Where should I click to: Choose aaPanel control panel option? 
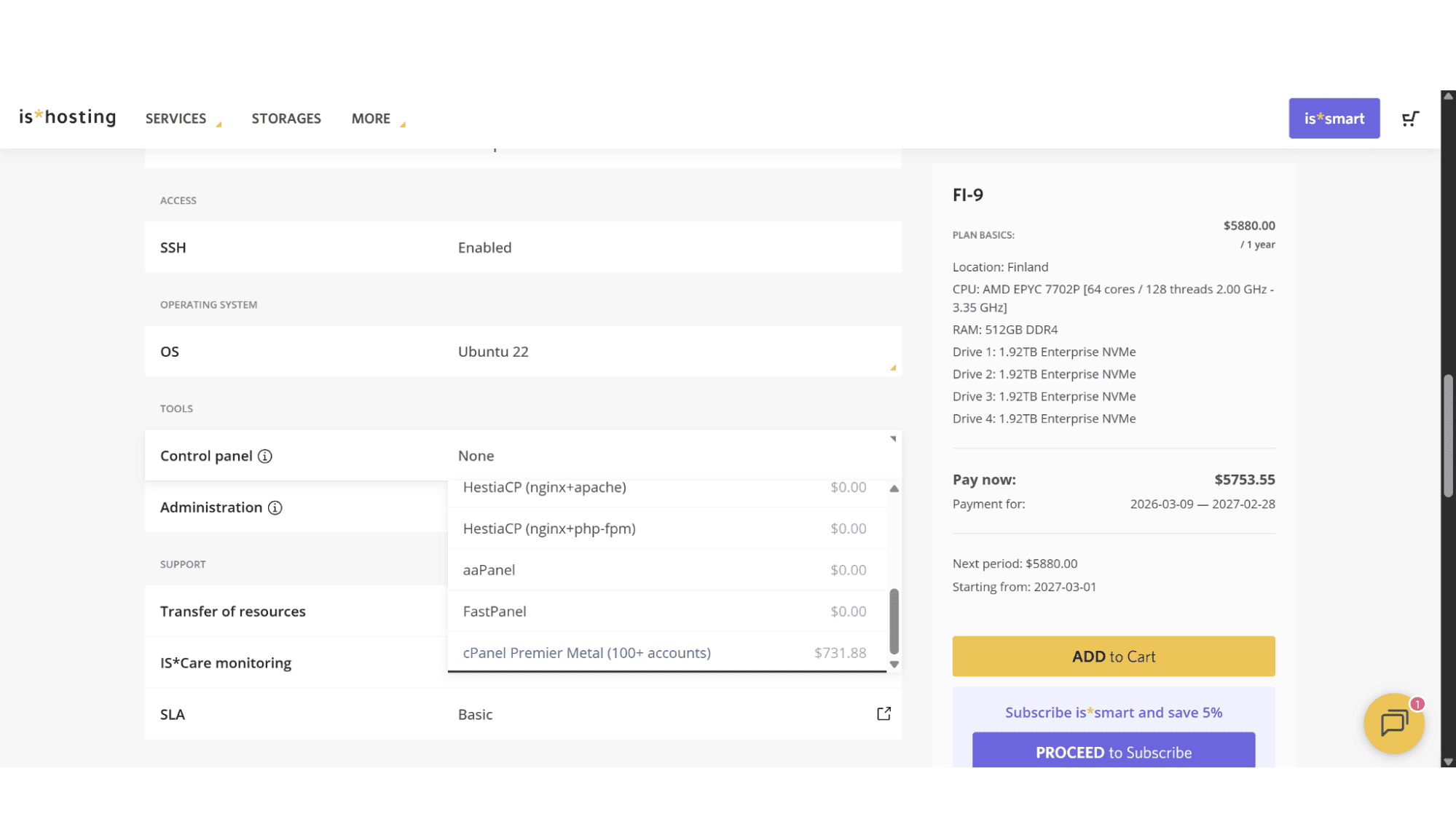[666, 570]
